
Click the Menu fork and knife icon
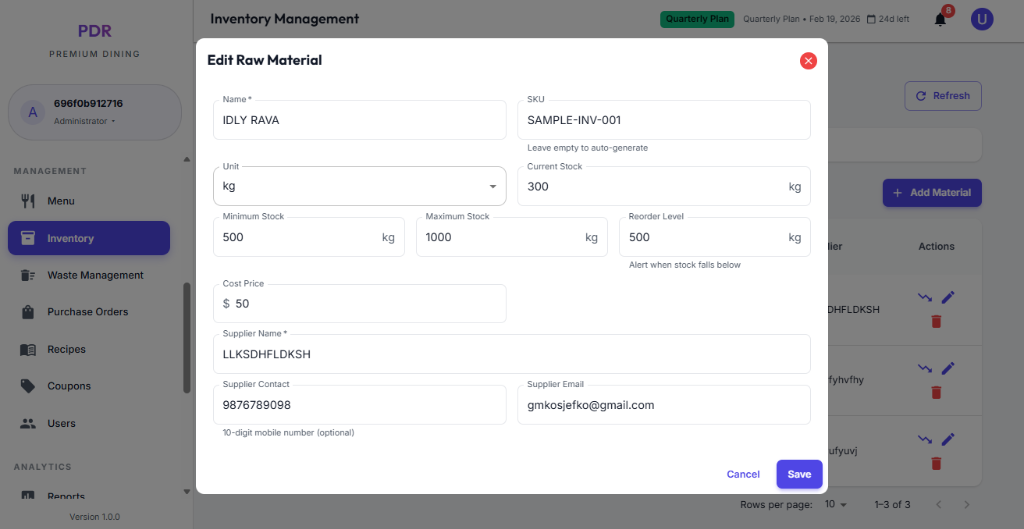(x=28, y=201)
